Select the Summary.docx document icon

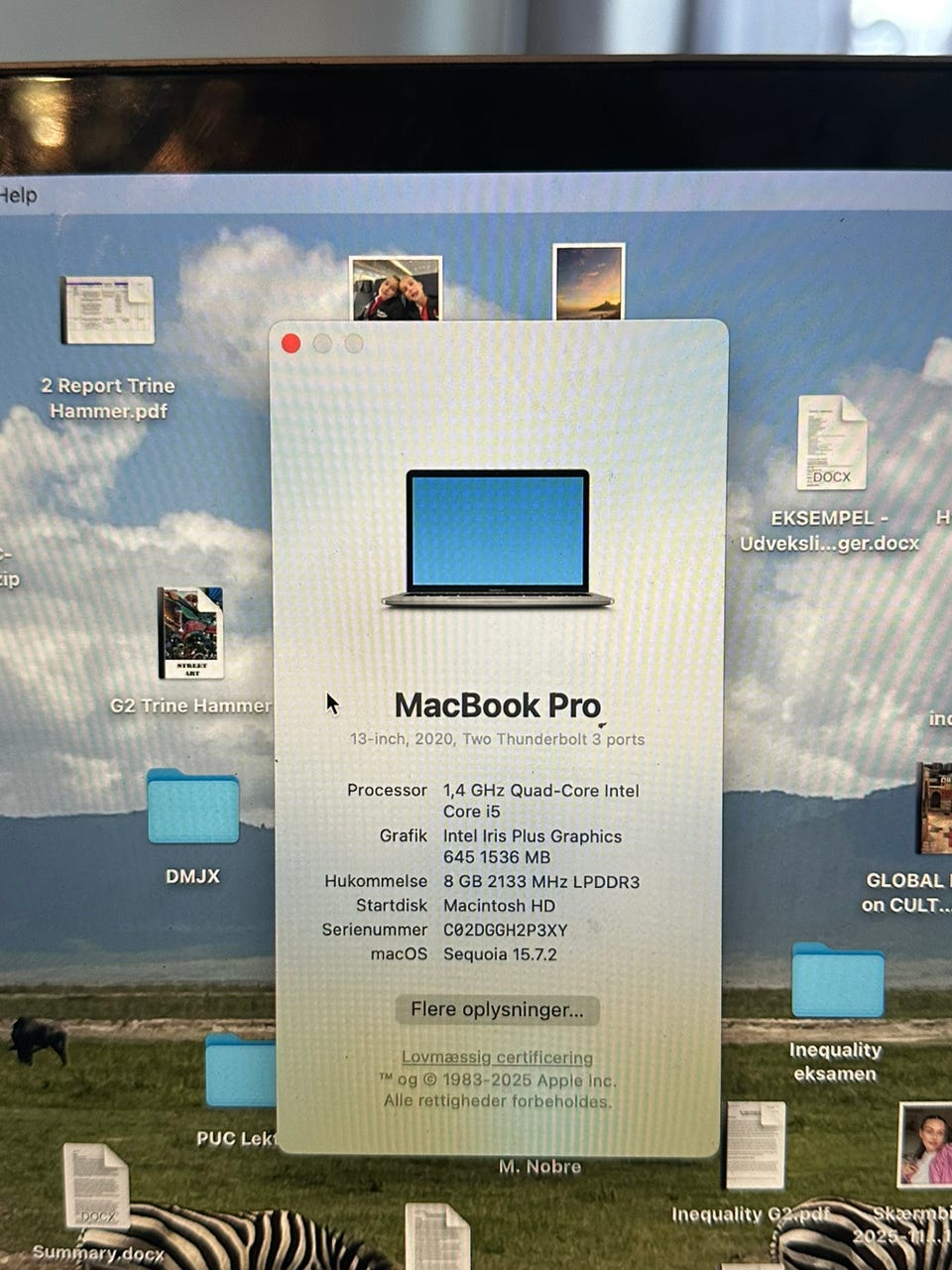(x=97, y=1187)
